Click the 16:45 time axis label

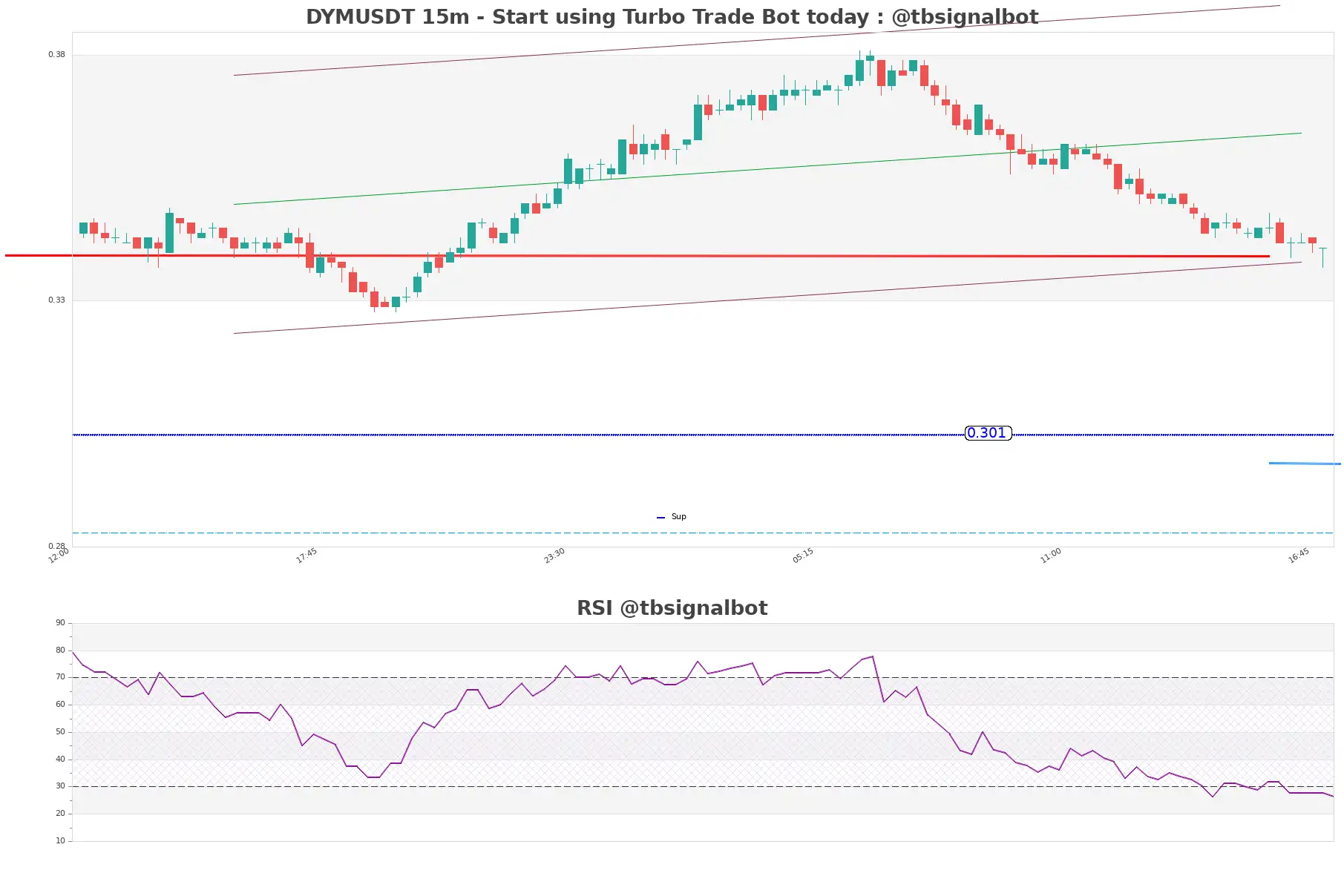(1299, 556)
